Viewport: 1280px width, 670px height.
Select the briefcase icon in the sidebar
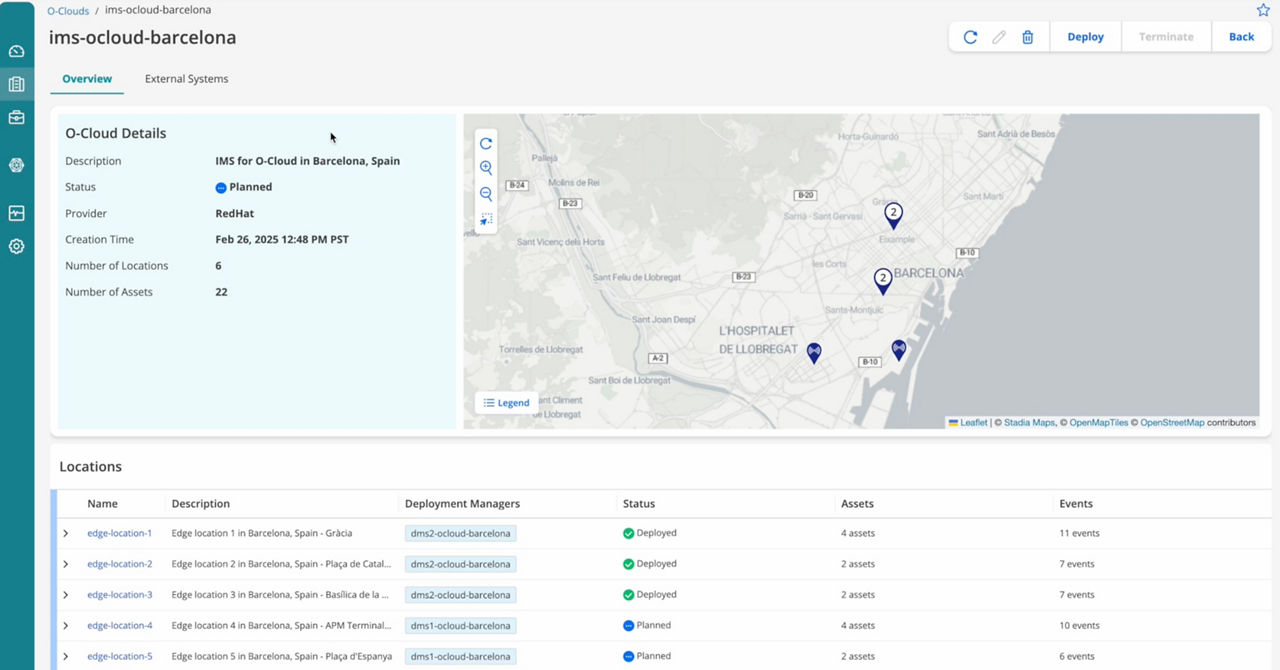point(16,117)
